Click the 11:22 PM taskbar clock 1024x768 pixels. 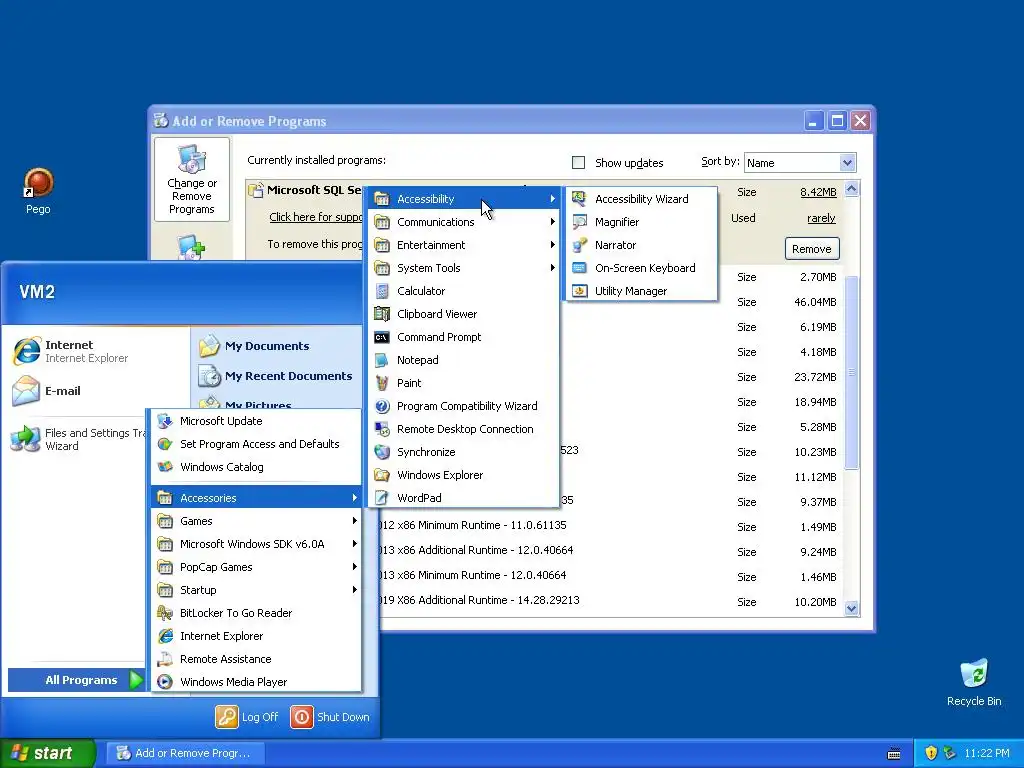(987, 753)
